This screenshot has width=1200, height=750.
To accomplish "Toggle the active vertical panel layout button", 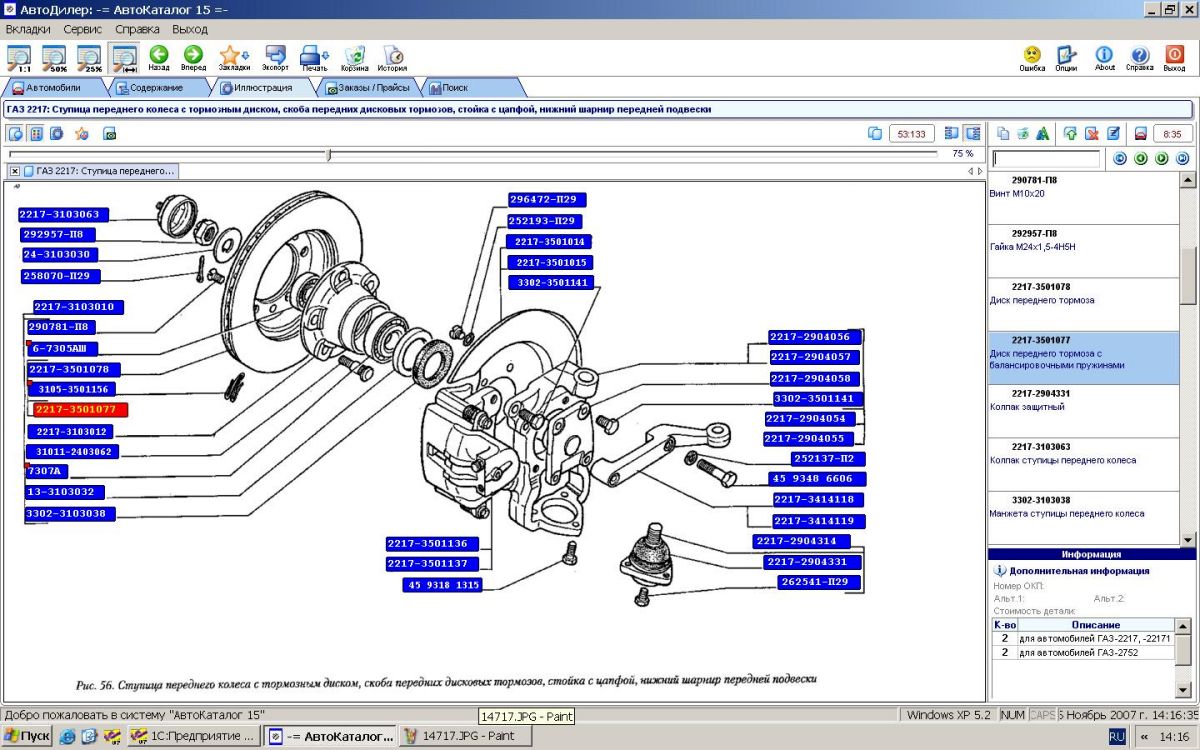I will coord(971,133).
